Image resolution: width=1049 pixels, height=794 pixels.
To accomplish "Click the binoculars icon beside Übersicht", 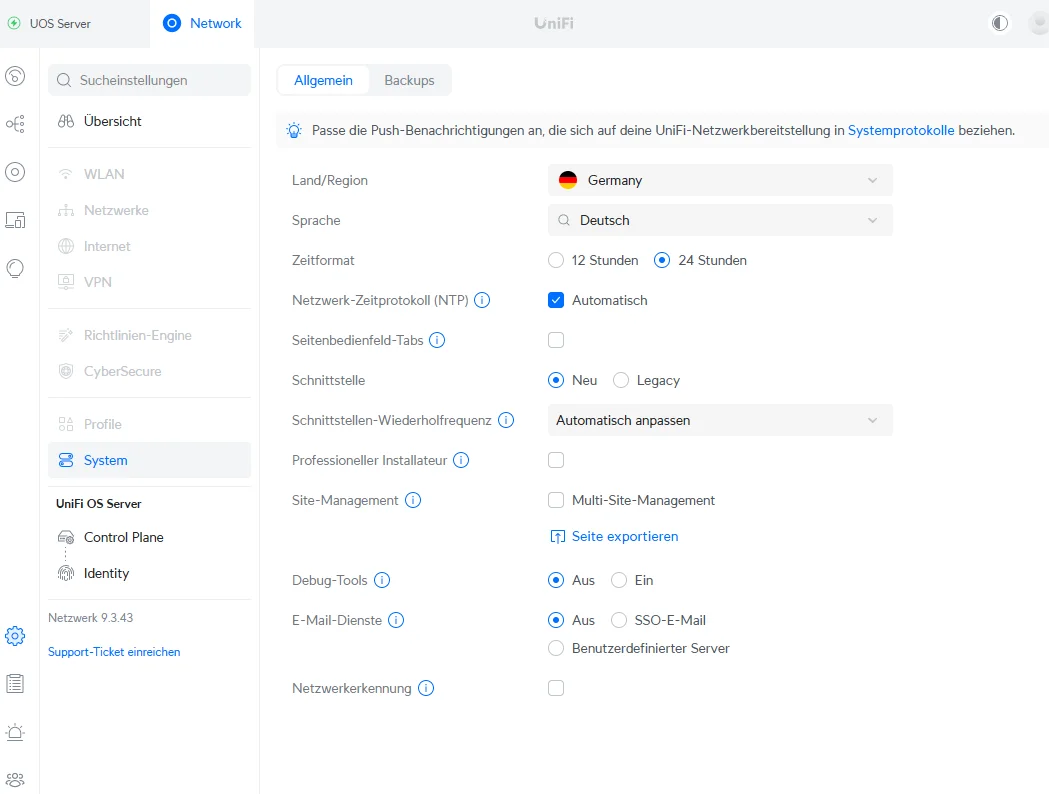I will tap(66, 121).
